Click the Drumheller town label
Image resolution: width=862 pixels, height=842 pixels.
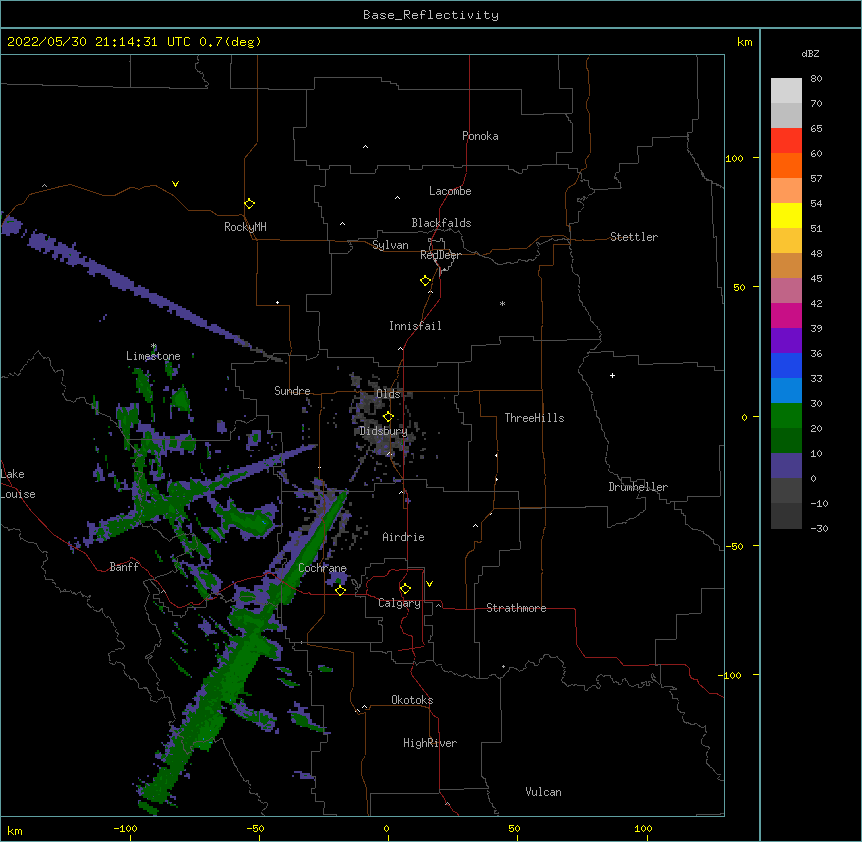click(638, 487)
